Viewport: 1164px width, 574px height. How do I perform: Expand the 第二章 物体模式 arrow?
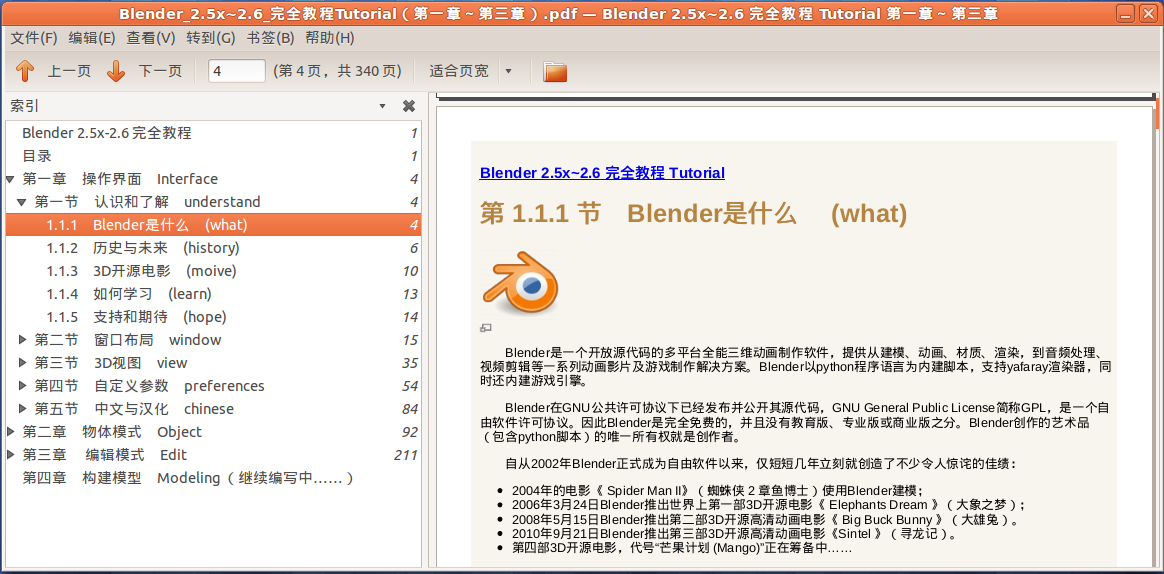pos(10,432)
